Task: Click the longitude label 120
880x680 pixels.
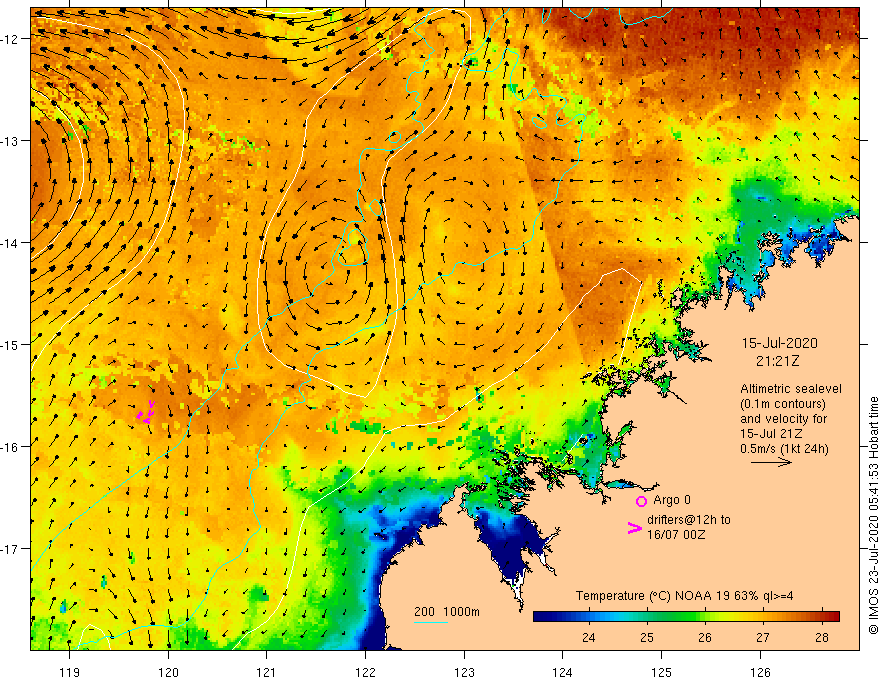Action: point(168,672)
